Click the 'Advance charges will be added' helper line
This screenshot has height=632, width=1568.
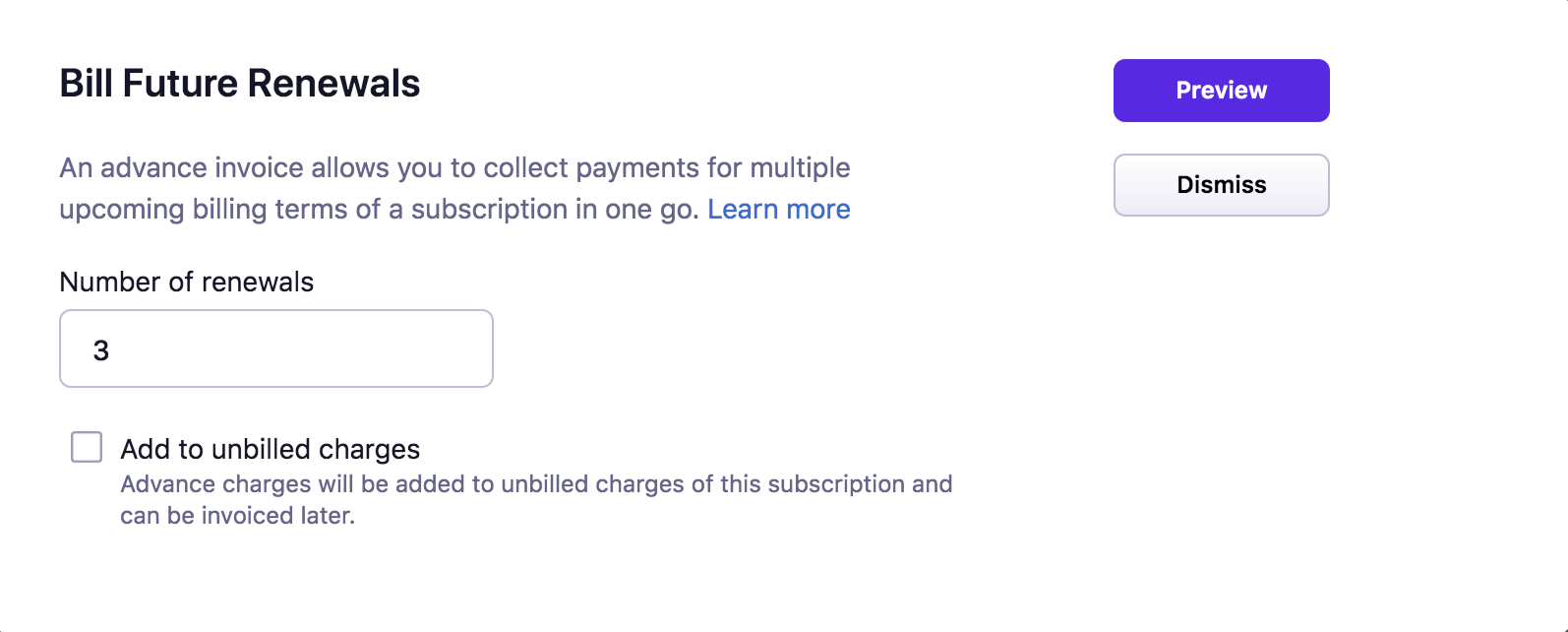point(536,484)
